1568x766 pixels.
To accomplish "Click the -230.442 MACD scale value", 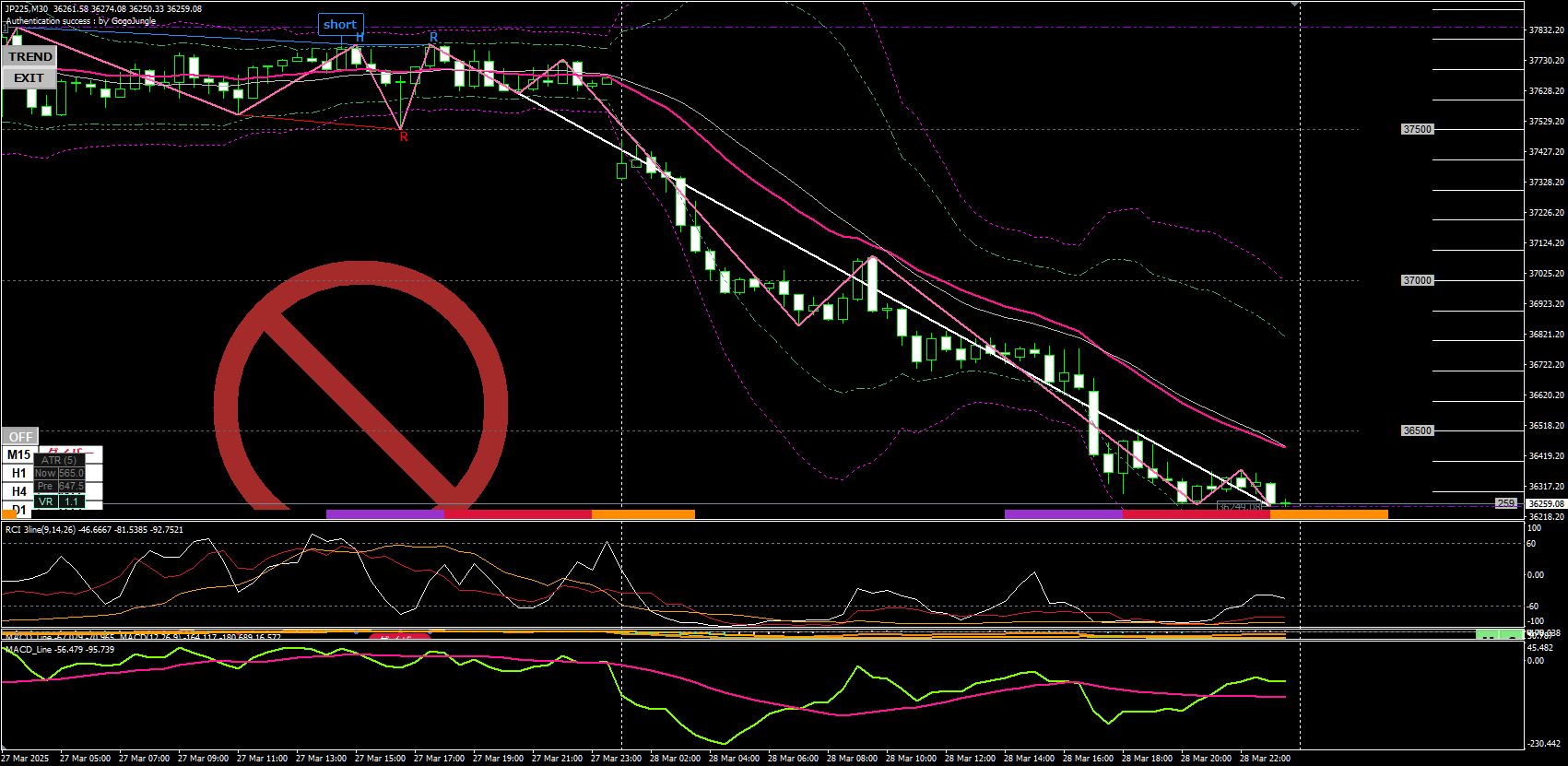I will point(1544,744).
